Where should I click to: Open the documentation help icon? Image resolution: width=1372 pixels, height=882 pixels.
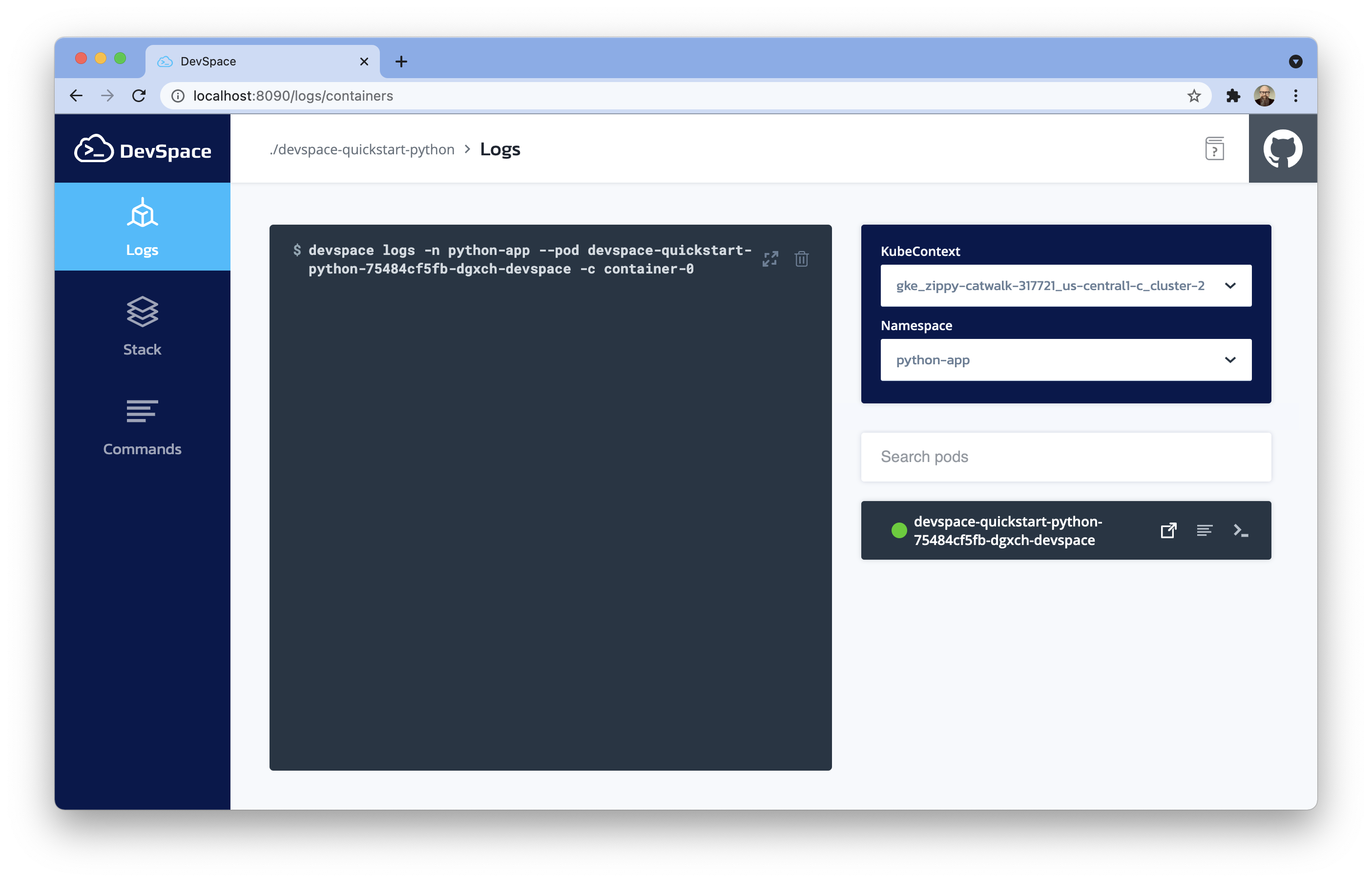(1214, 149)
